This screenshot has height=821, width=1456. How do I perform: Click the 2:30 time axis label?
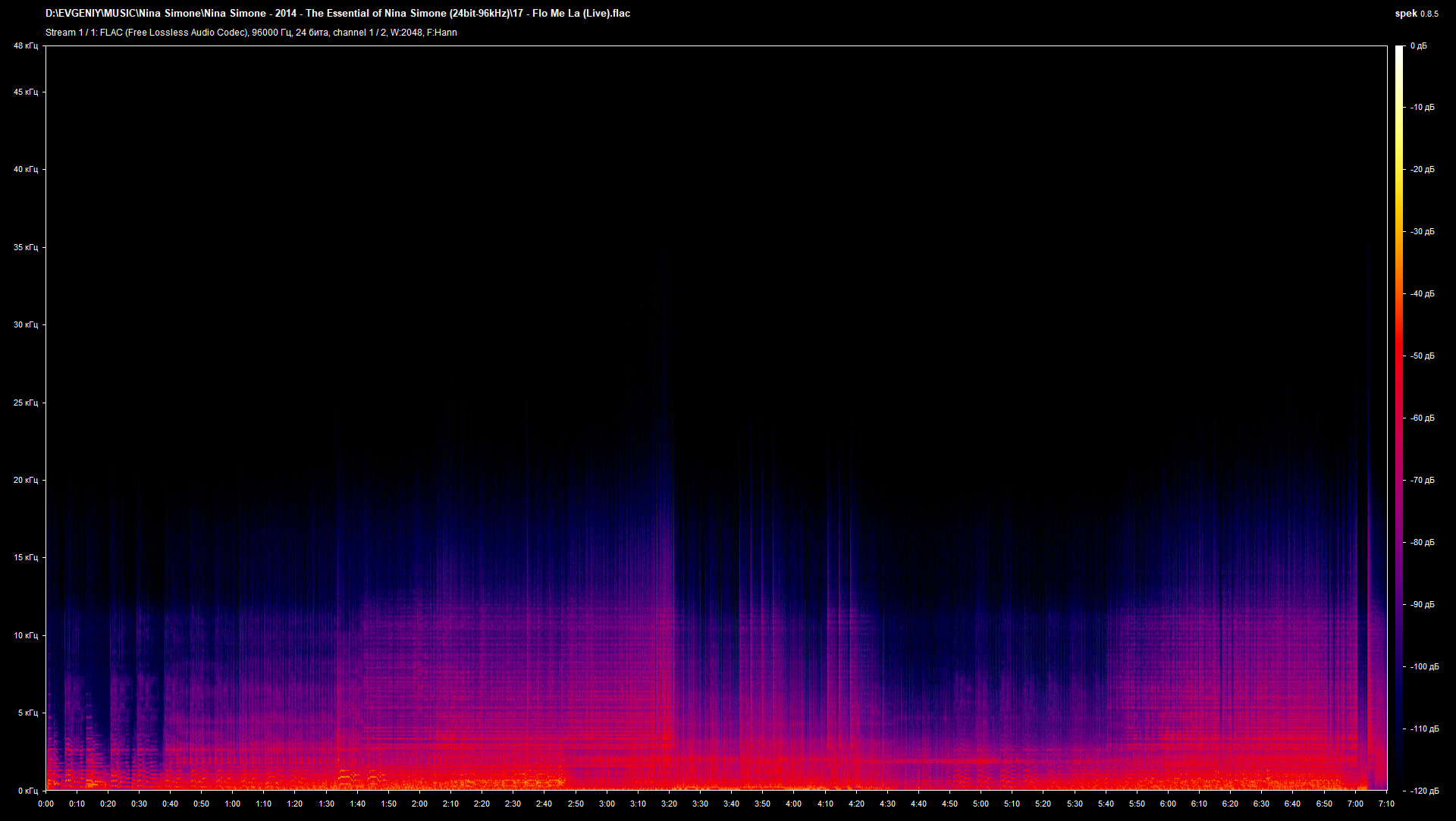[513, 804]
